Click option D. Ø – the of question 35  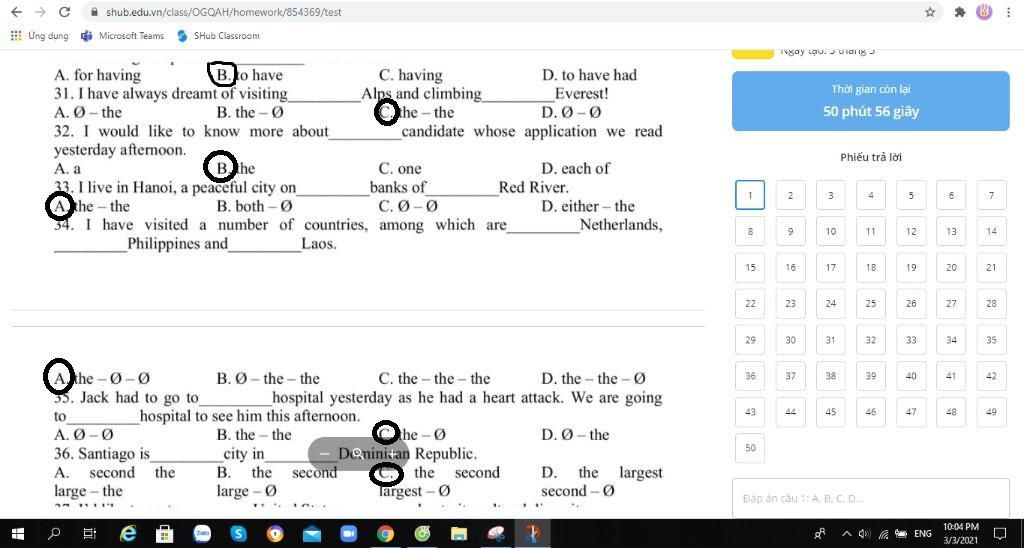click(575, 435)
